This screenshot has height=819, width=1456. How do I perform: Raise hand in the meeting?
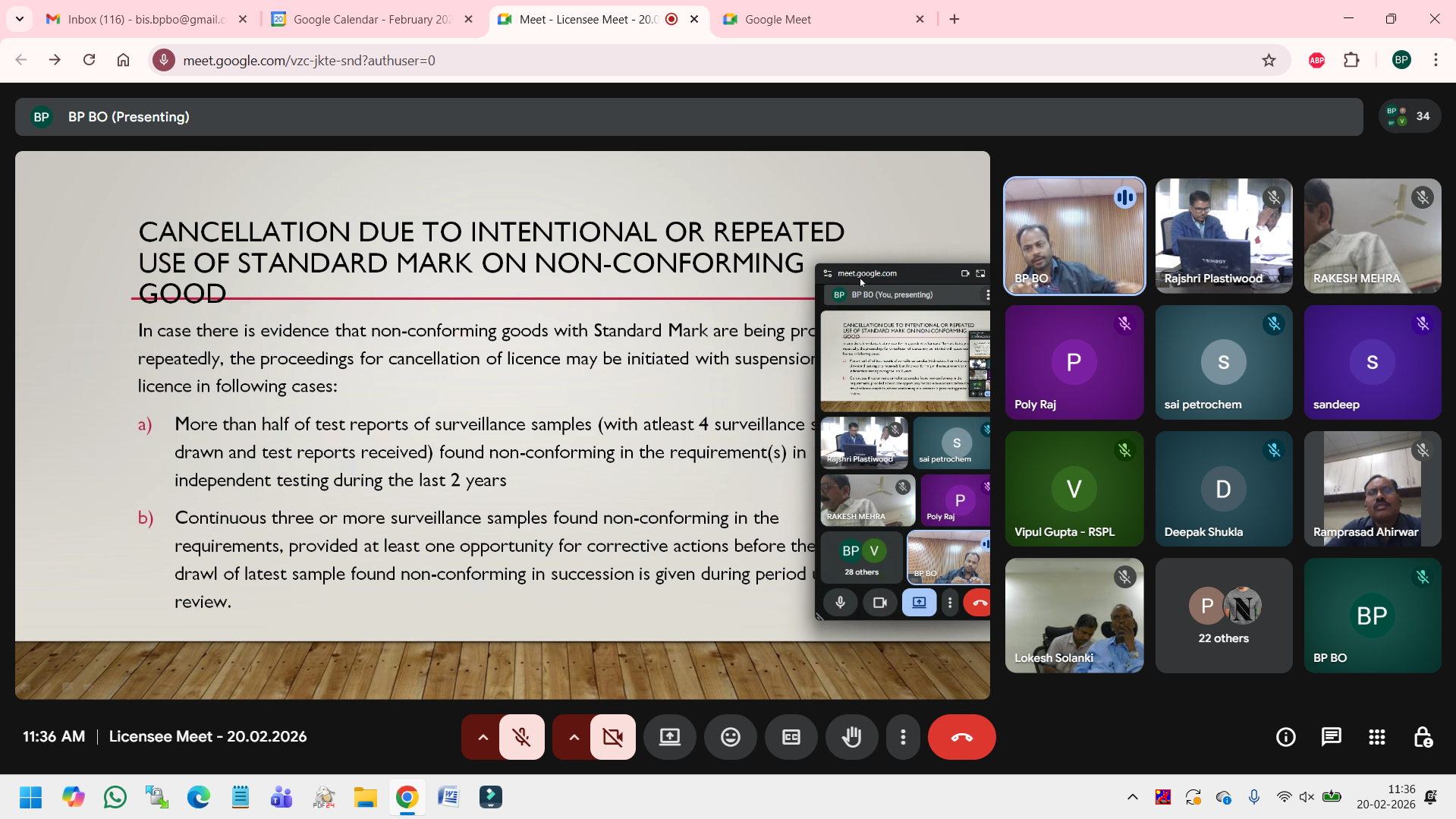coord(851,737)
